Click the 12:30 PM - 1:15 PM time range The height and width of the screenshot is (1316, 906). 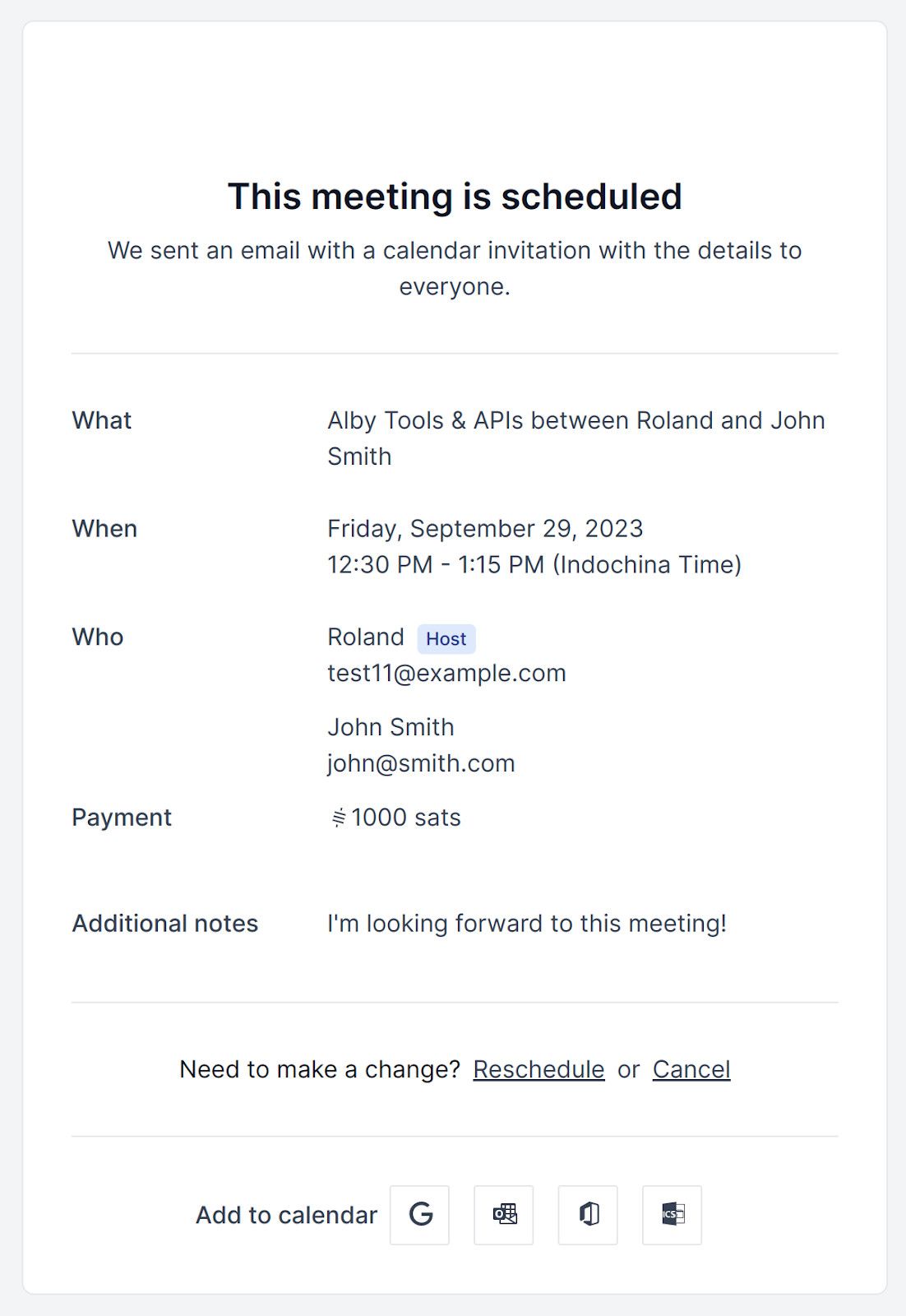coord(436,565)
